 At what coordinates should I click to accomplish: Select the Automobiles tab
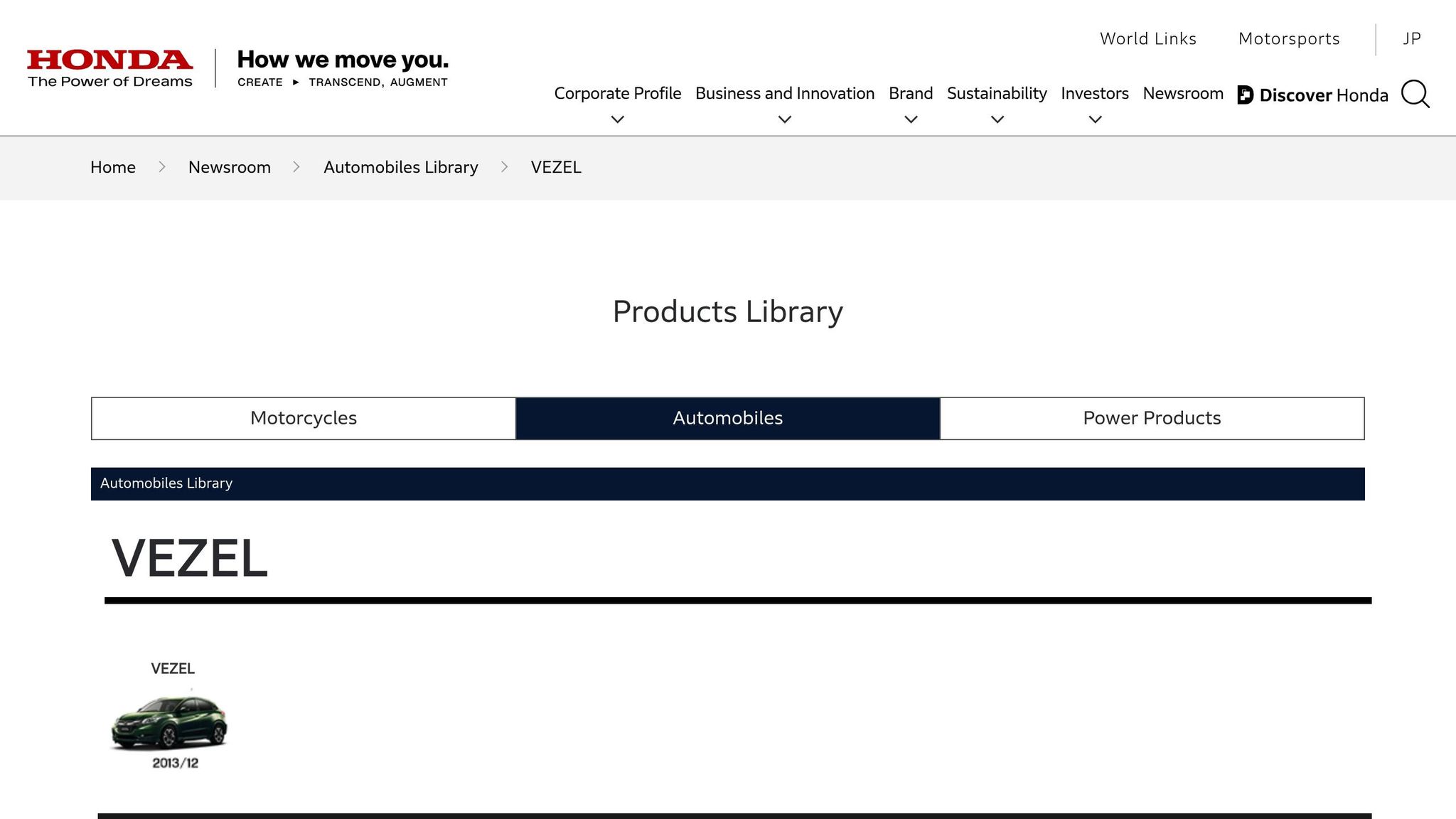(727, 418)
